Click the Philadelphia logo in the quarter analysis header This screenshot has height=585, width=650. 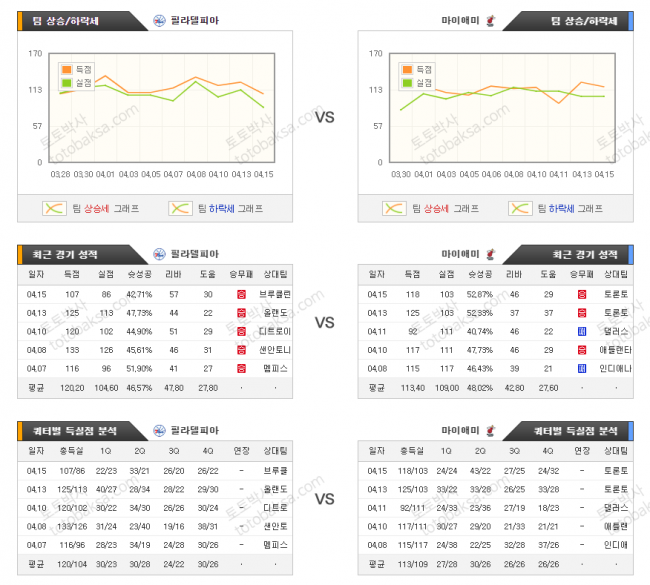pos(160,430)
